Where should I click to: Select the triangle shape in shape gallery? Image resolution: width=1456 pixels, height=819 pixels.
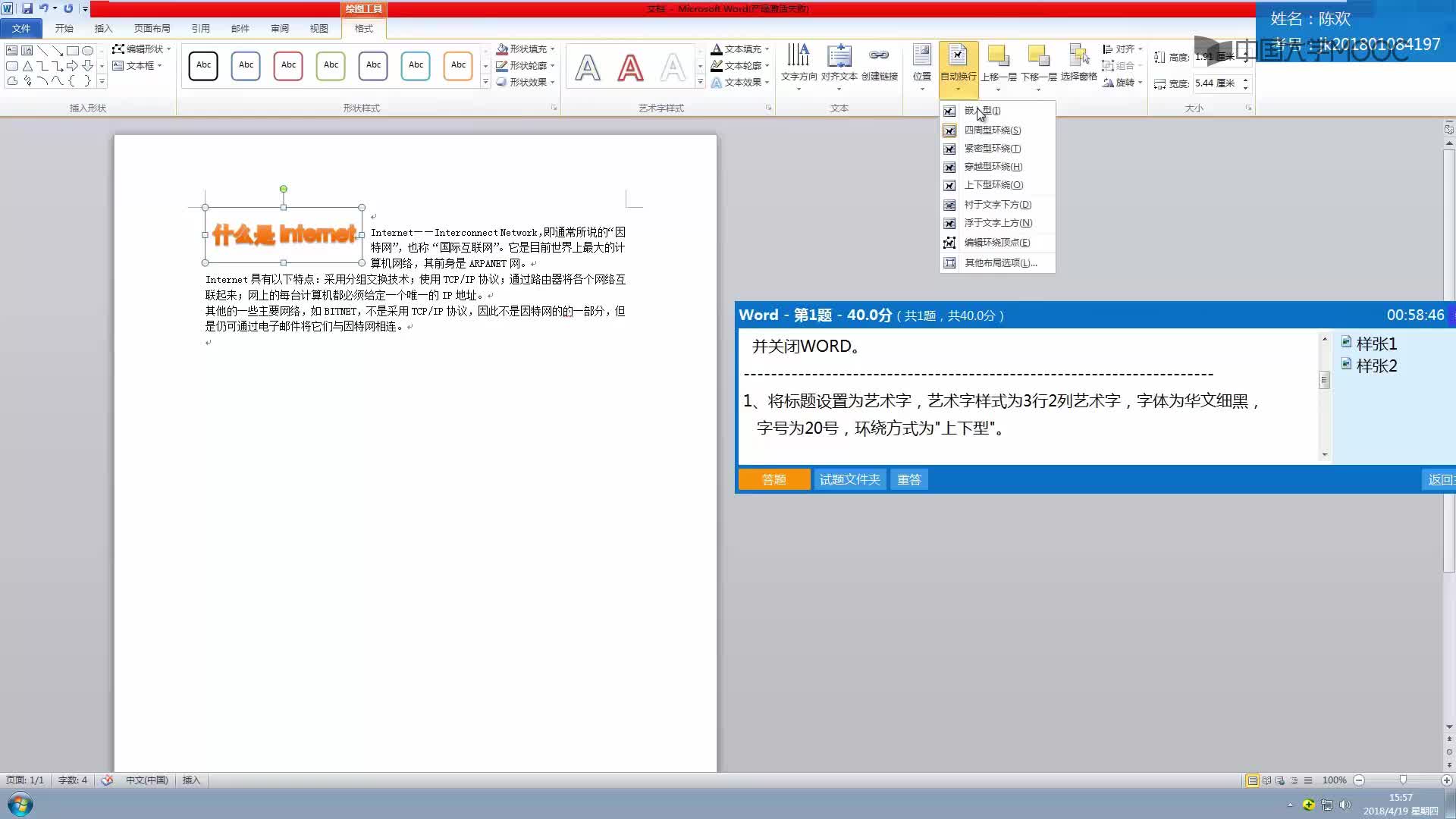pyautogui.click(x=27, y=65)
